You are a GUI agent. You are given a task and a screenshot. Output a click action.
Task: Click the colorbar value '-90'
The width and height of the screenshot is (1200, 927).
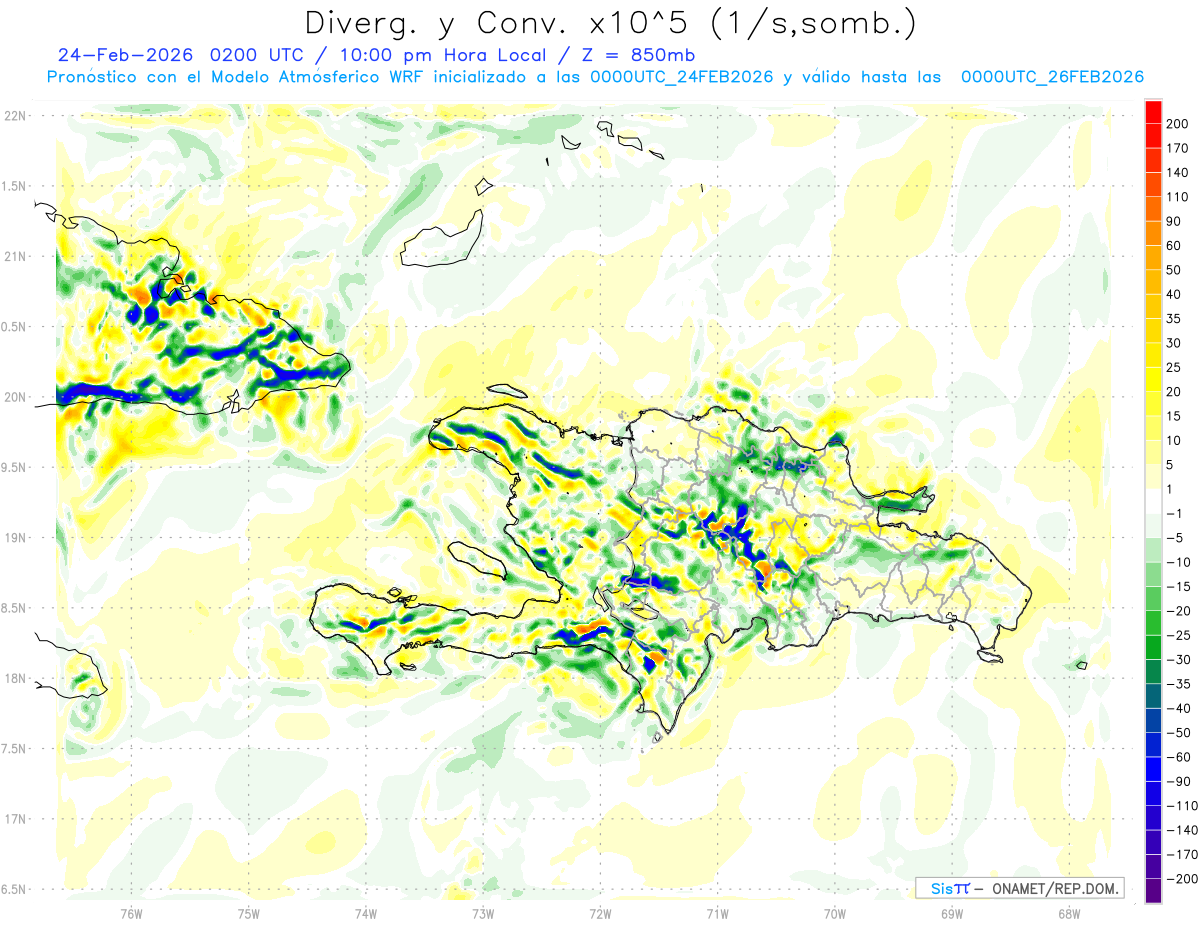(x=1179, y=781)
